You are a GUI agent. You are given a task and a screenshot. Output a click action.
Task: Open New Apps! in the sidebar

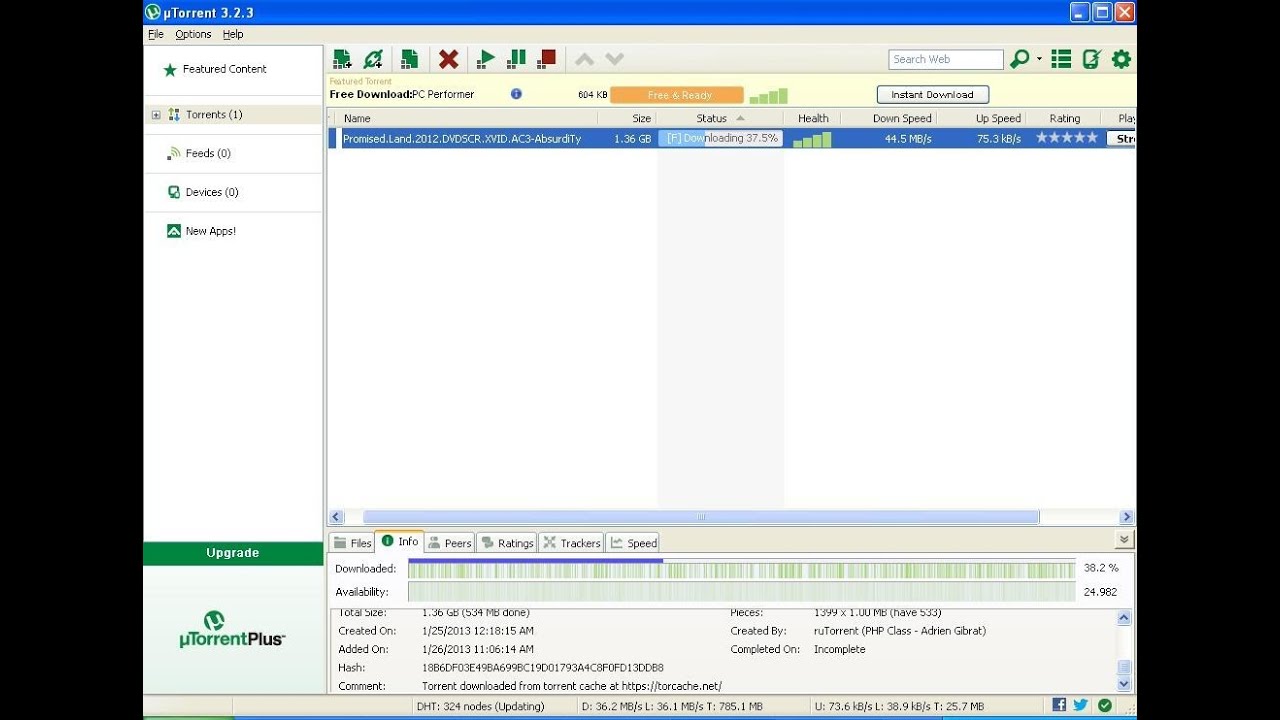point(211,231)
